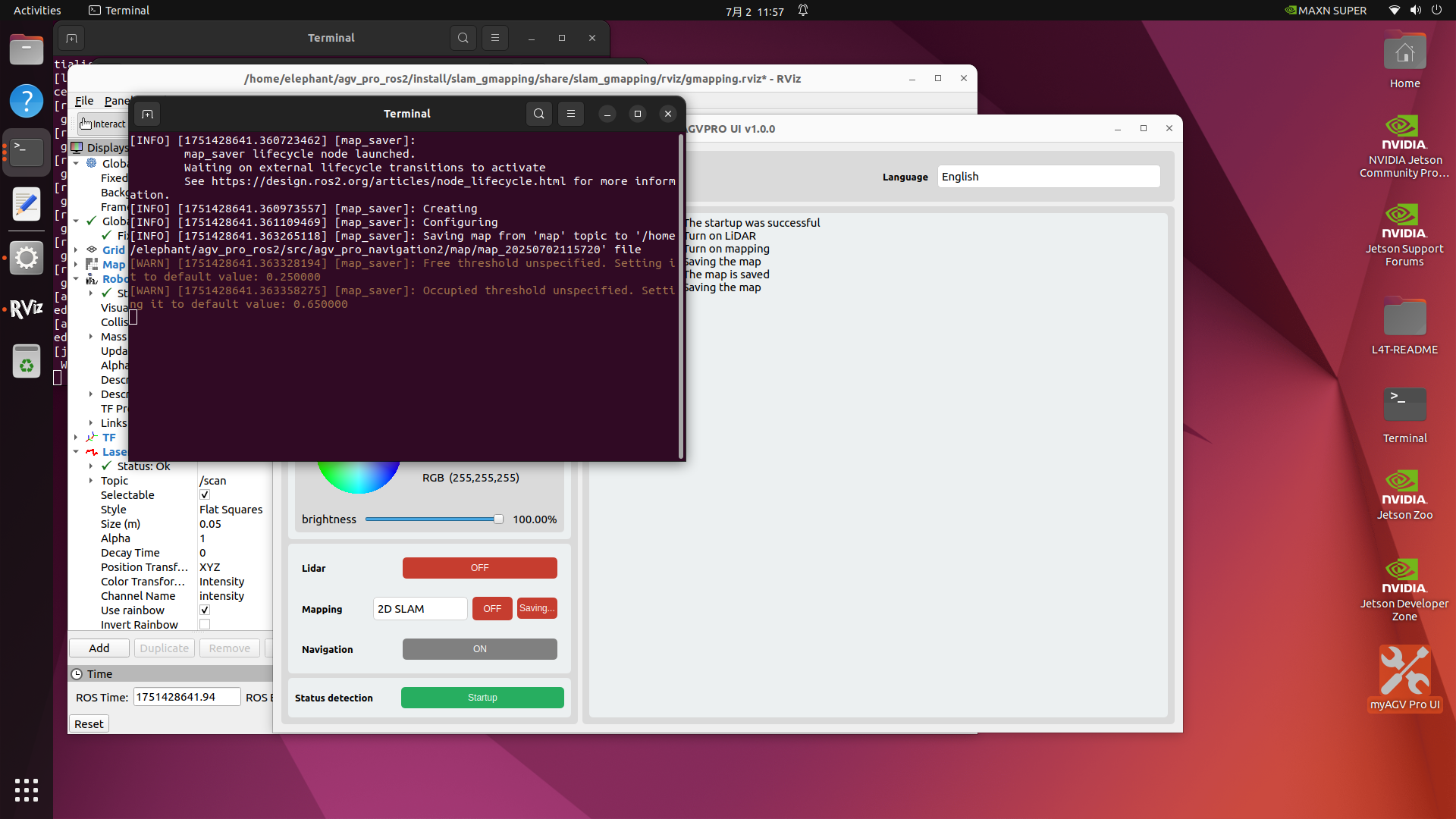Viewport: 1456px width, 819px height.
Task: Open the Show Applications grid
Action: pyautogui.click(x=27, y=790)
